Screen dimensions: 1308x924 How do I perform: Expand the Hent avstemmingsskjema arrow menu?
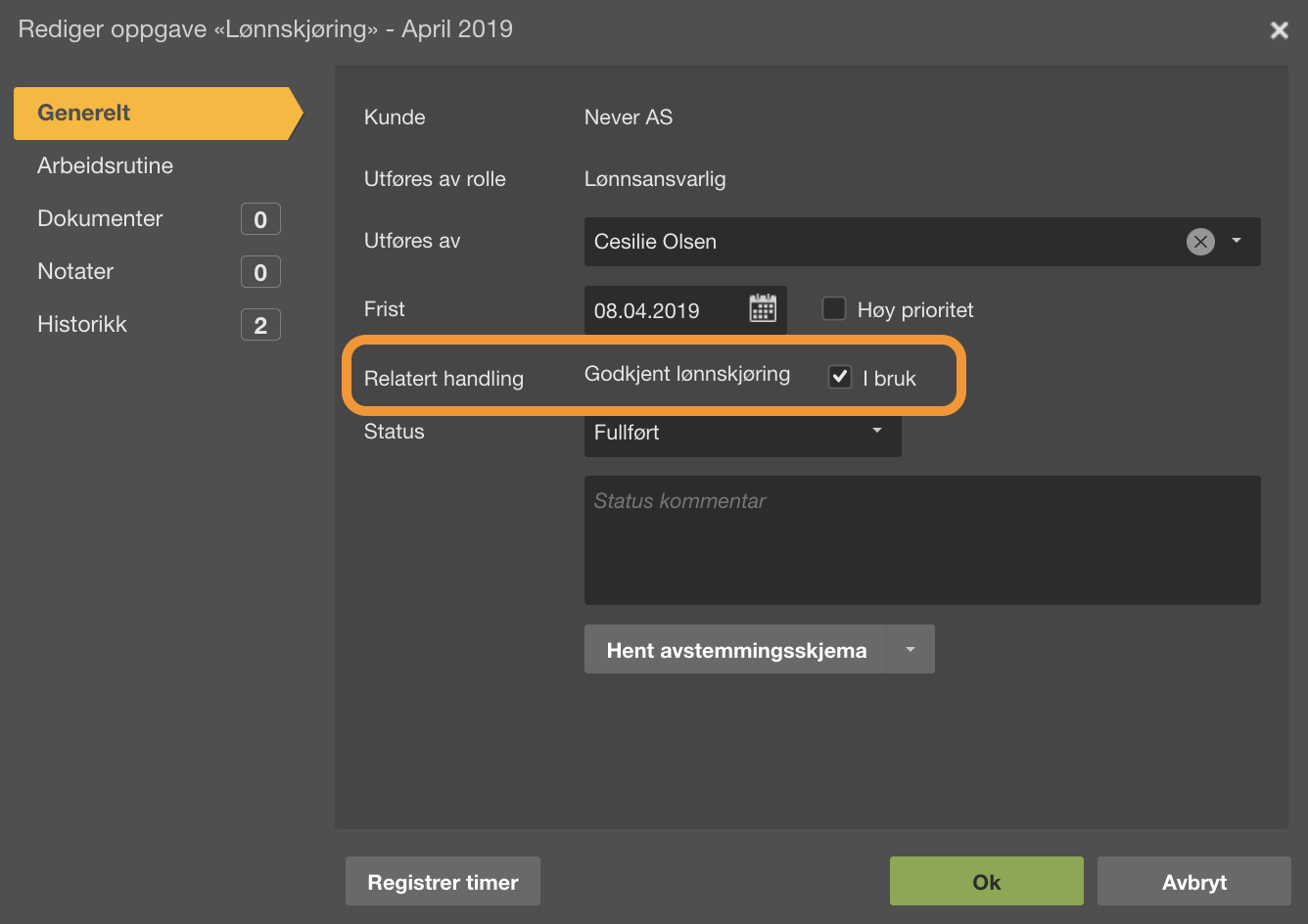[911, 650]
